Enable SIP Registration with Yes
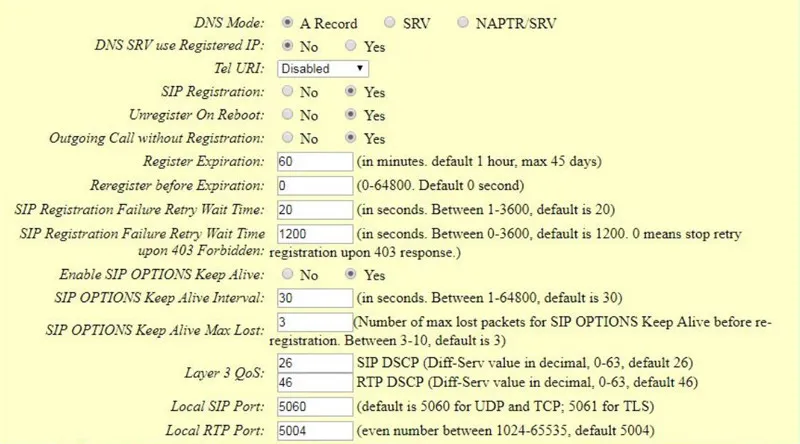The image size is (800, 444). pyautogui.click(x=350, y=92)
